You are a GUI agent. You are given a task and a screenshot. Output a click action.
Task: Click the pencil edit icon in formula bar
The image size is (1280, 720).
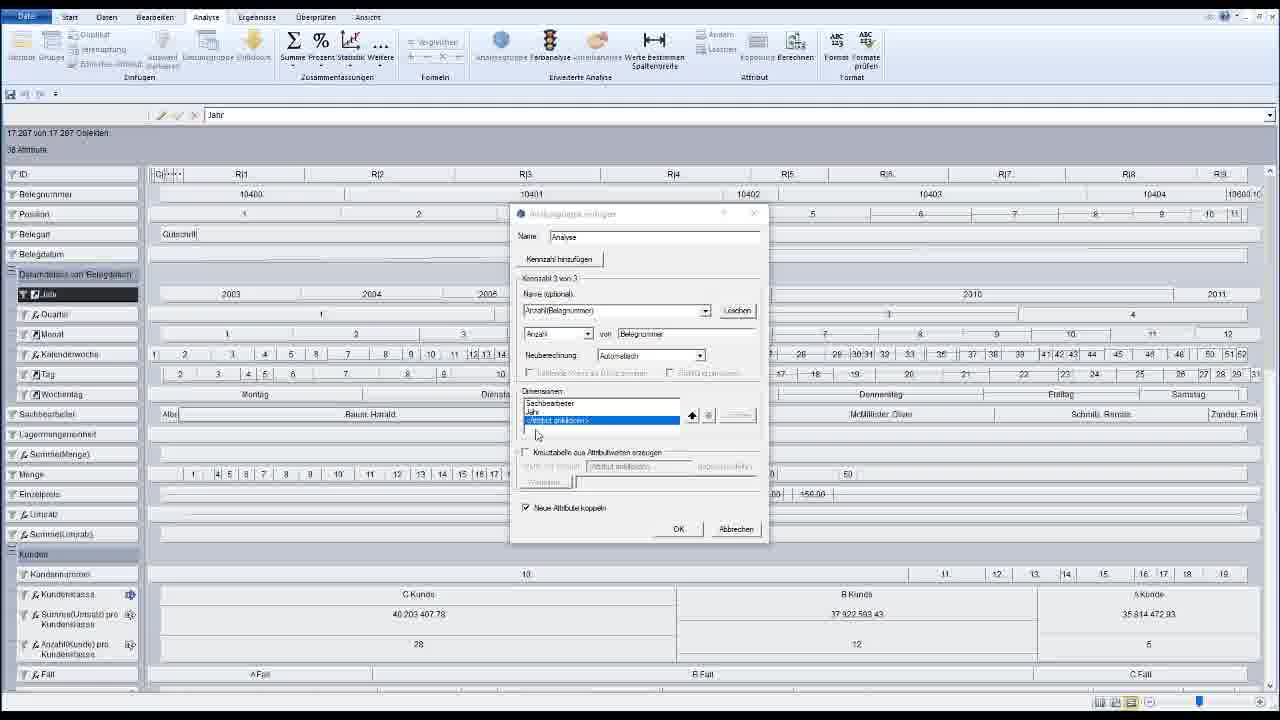161,115
